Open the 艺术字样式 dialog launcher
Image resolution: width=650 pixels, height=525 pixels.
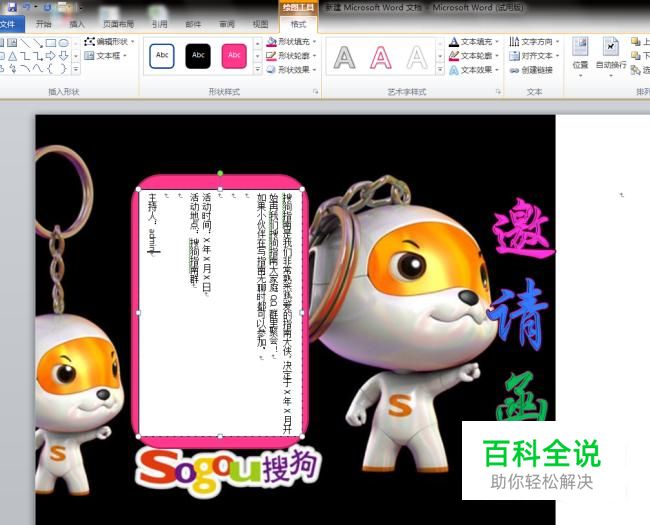[x=498, y=92]
